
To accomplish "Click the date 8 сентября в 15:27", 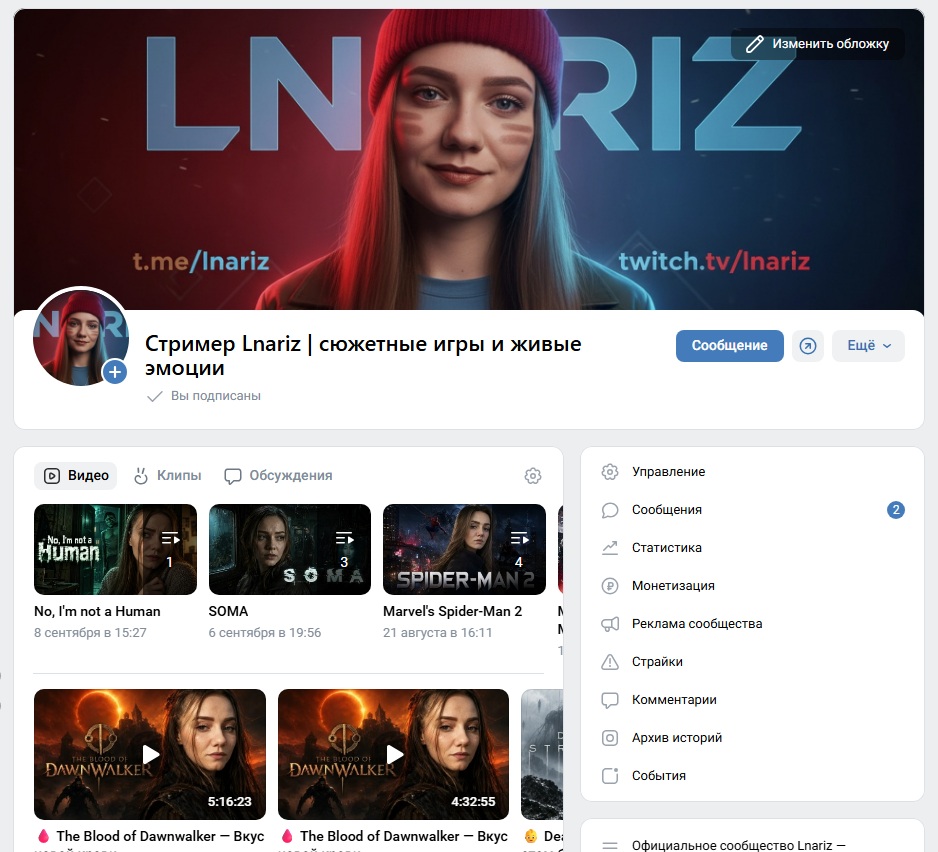I will click(90, 632).
